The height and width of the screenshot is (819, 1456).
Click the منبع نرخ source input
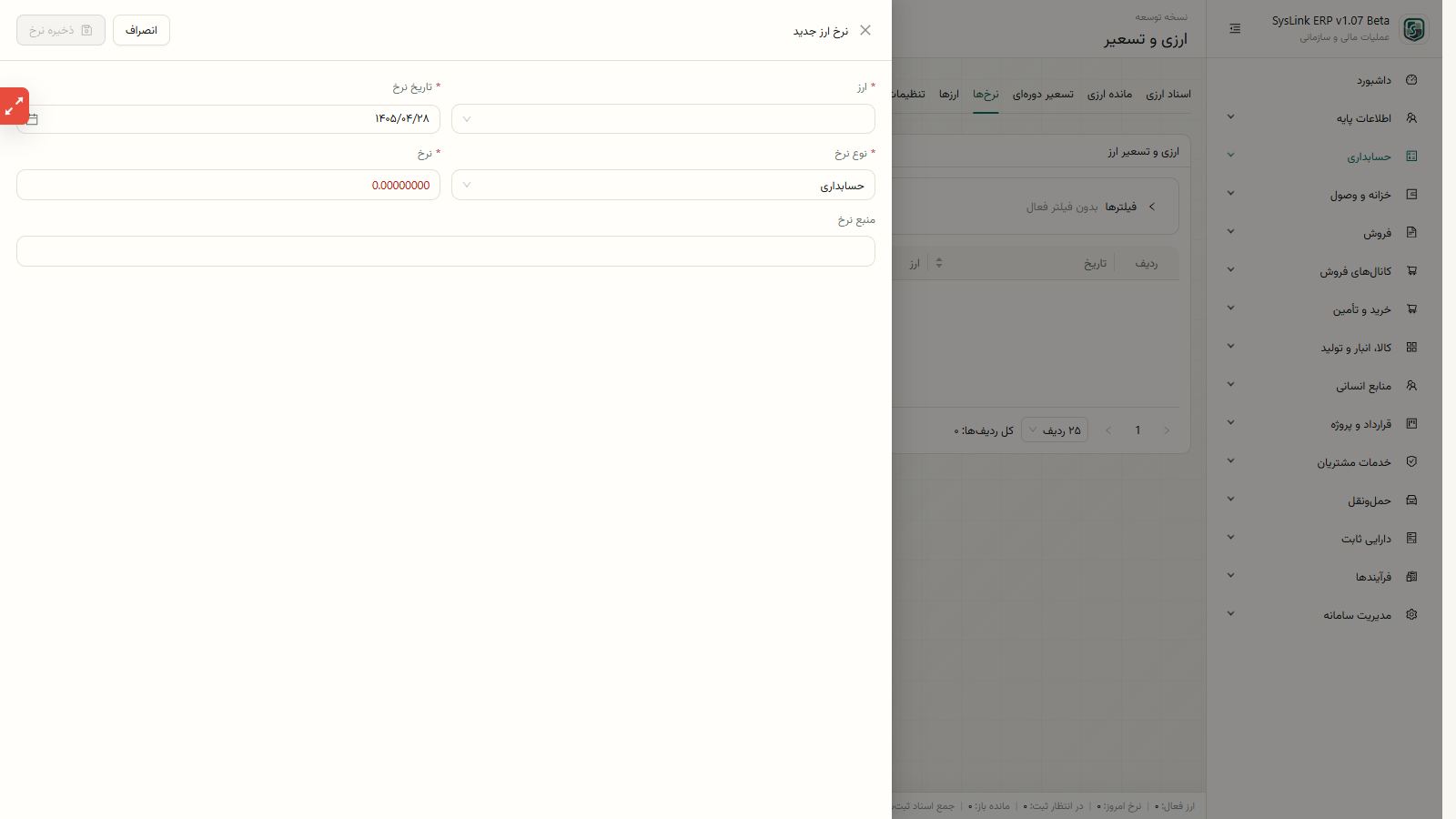click(446, 251)
